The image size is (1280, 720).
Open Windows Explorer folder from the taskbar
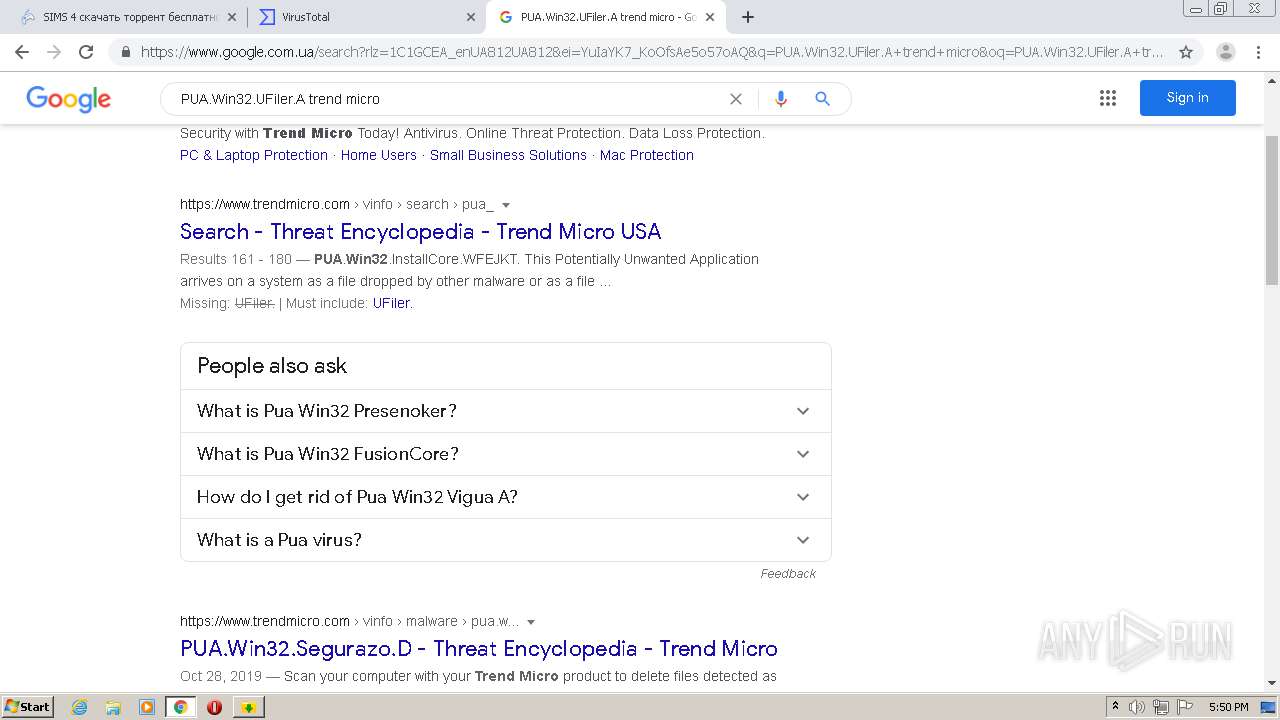[x=113, y=707]
